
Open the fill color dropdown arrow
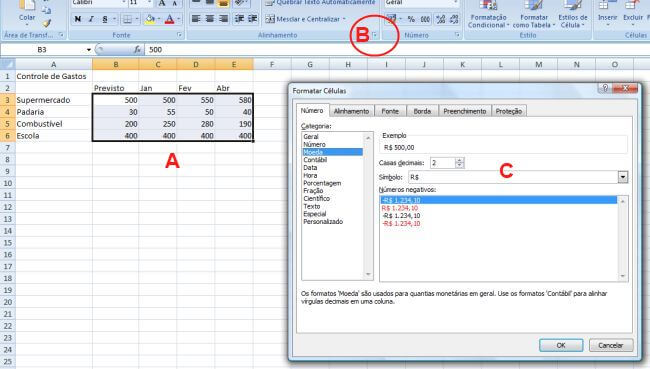click(159, 19)
